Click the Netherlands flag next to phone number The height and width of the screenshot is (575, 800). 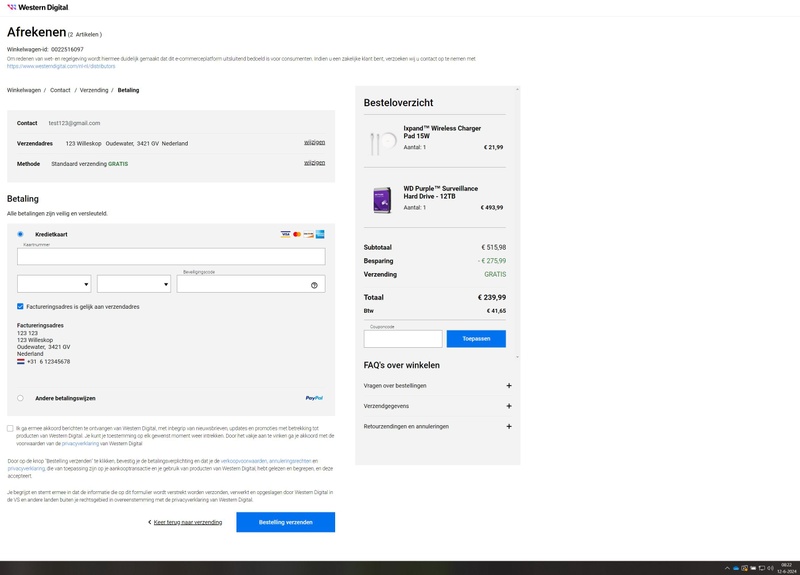[x=21, y=361]
